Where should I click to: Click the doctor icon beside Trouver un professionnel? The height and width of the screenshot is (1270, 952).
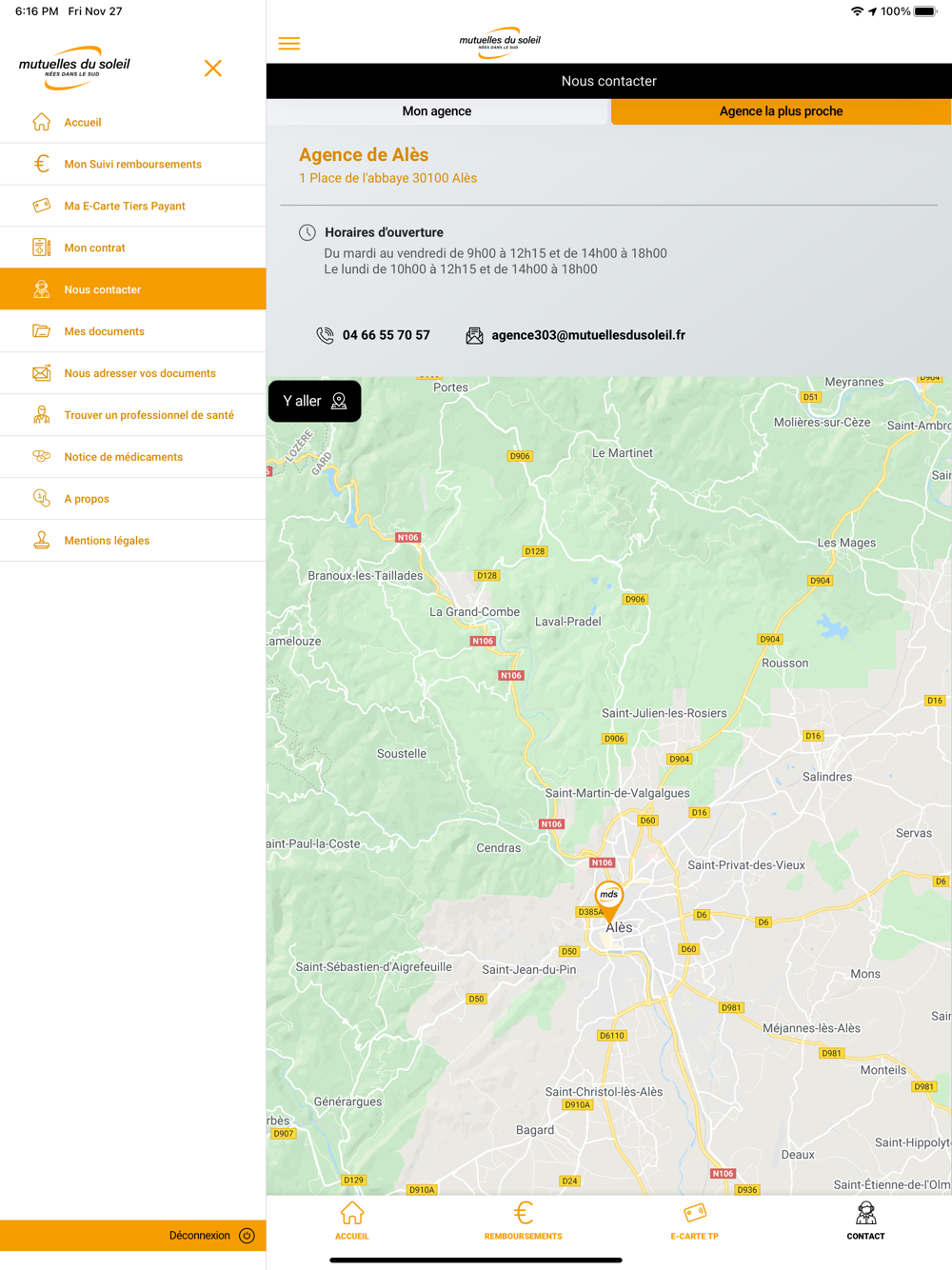tap(41, 415)
